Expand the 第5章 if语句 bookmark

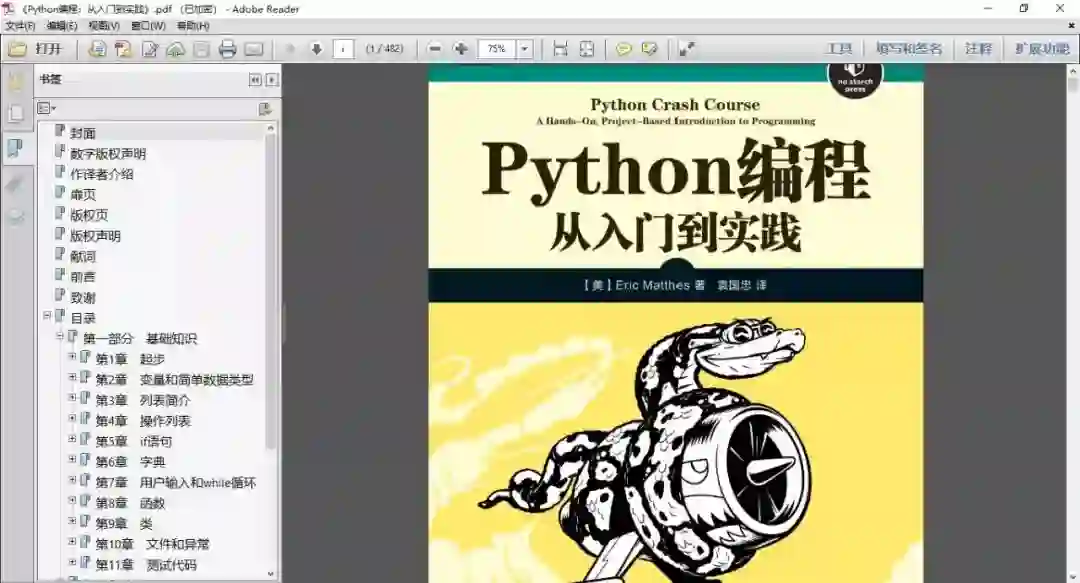point(72,439)
